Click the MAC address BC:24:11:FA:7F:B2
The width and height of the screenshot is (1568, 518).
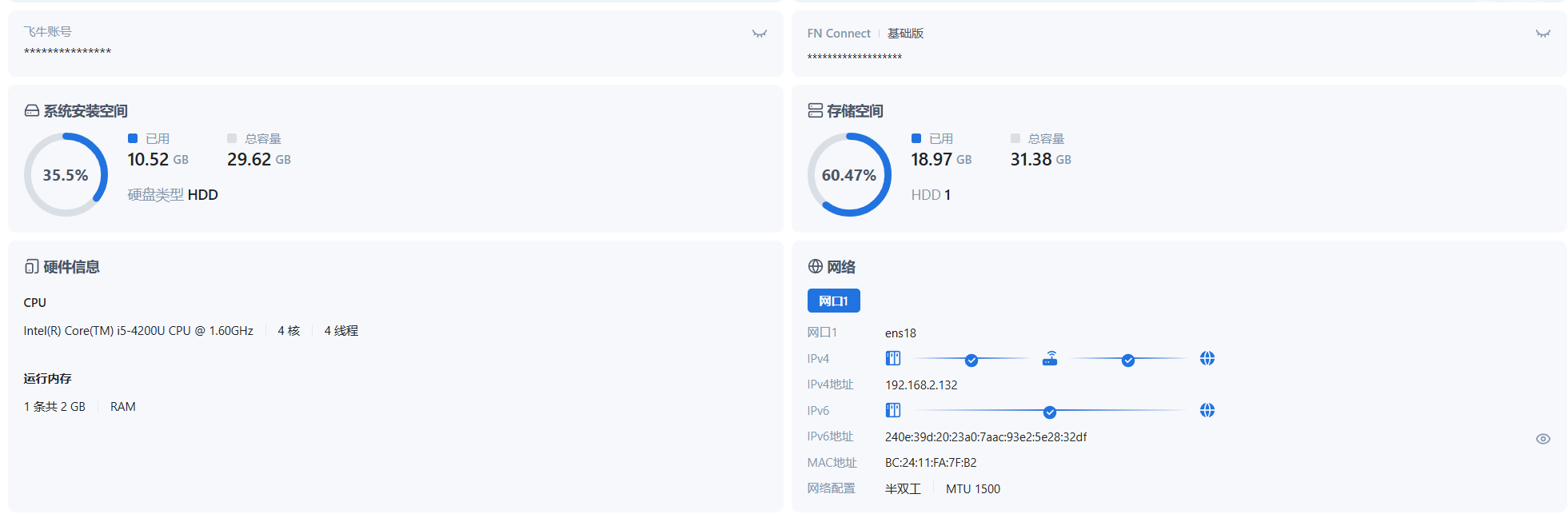(931, 463)
